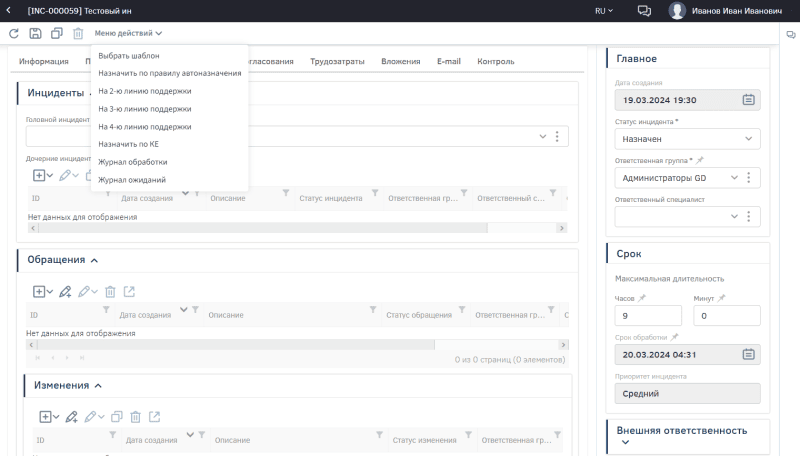Open the RU language selector
This screenshot has width=800, height=456.
[603, 11]
